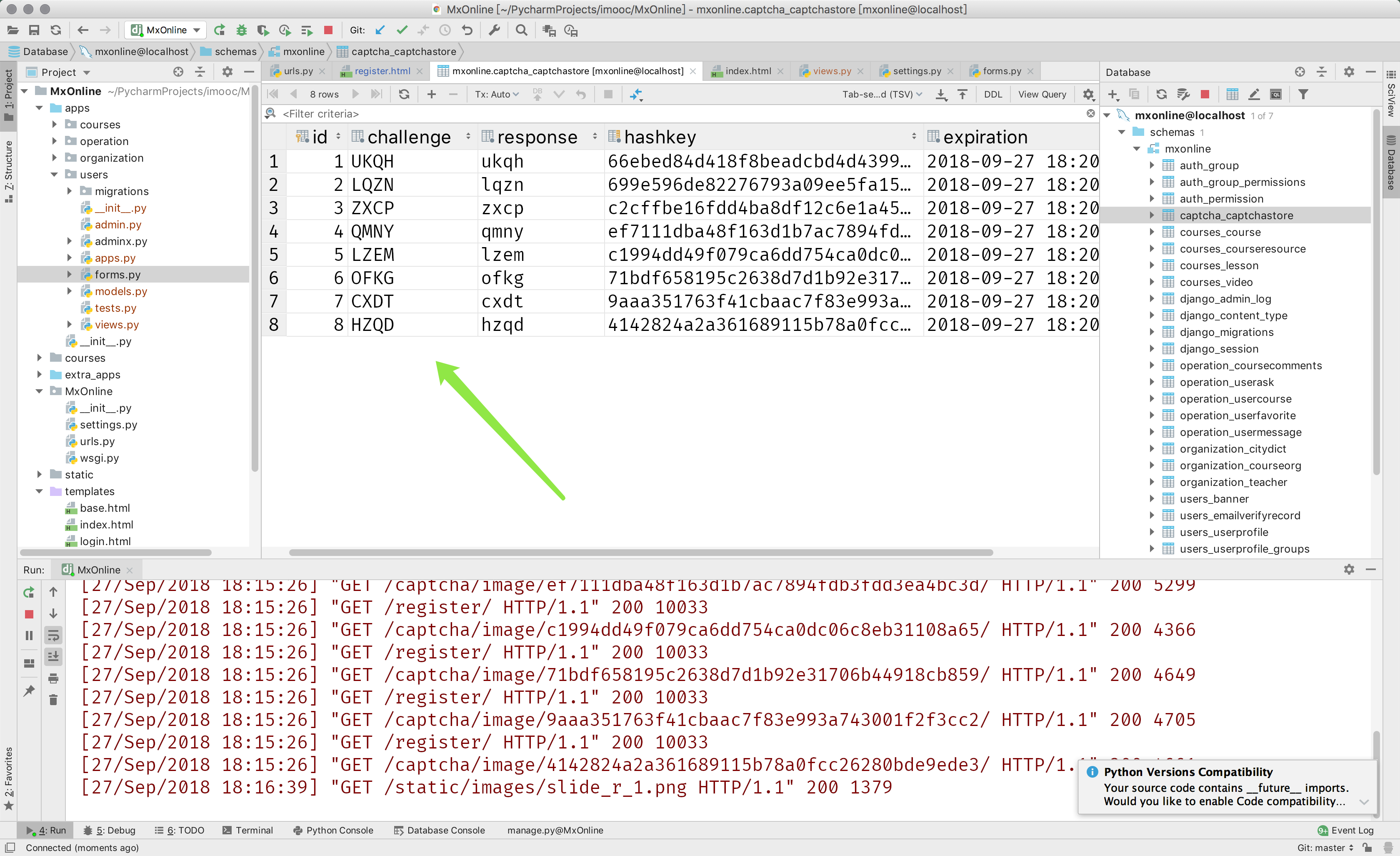Open the Terminal tool tab

[x=248, y=830]
